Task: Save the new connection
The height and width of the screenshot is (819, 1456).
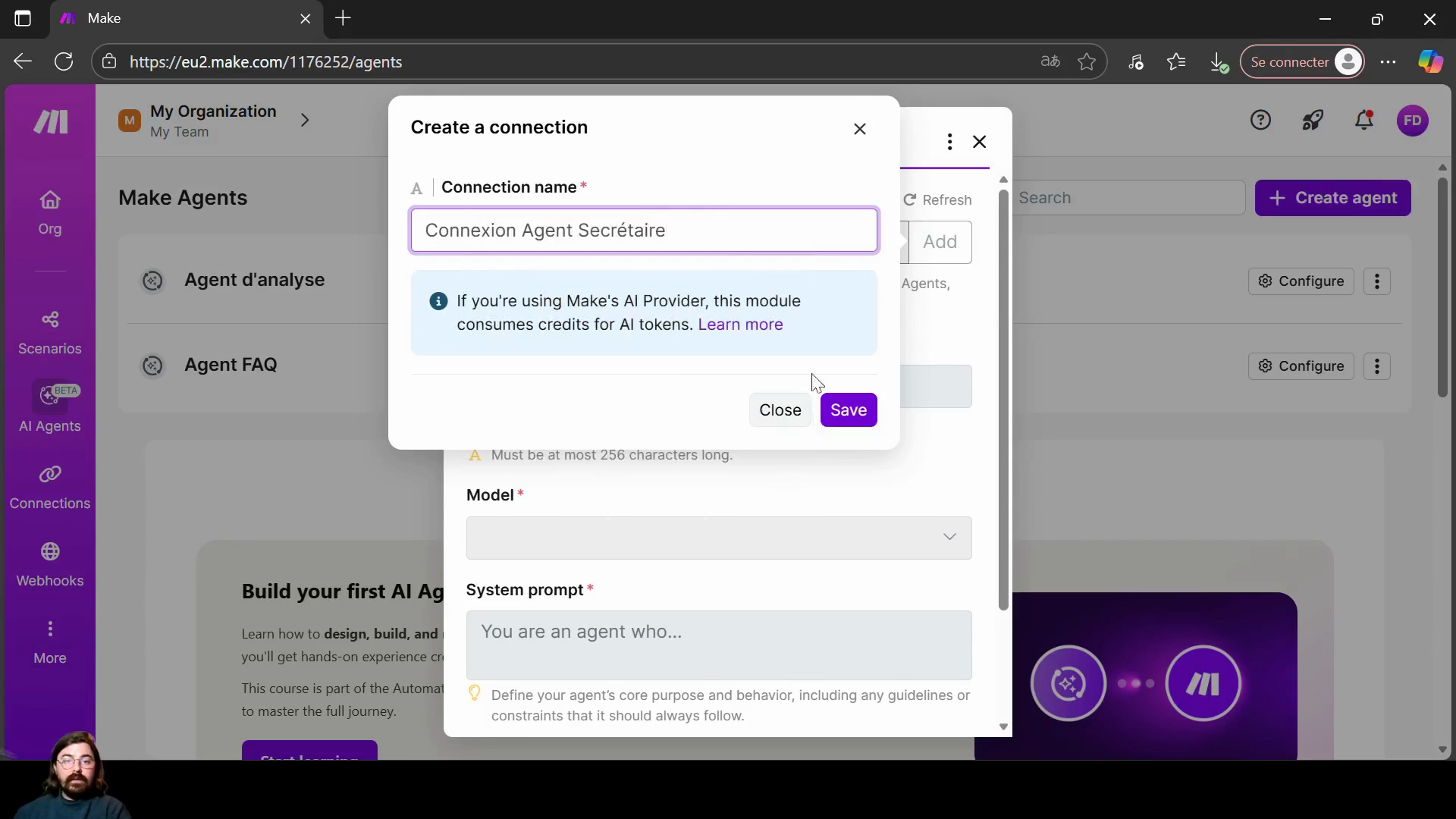Action: pos(848,410)
